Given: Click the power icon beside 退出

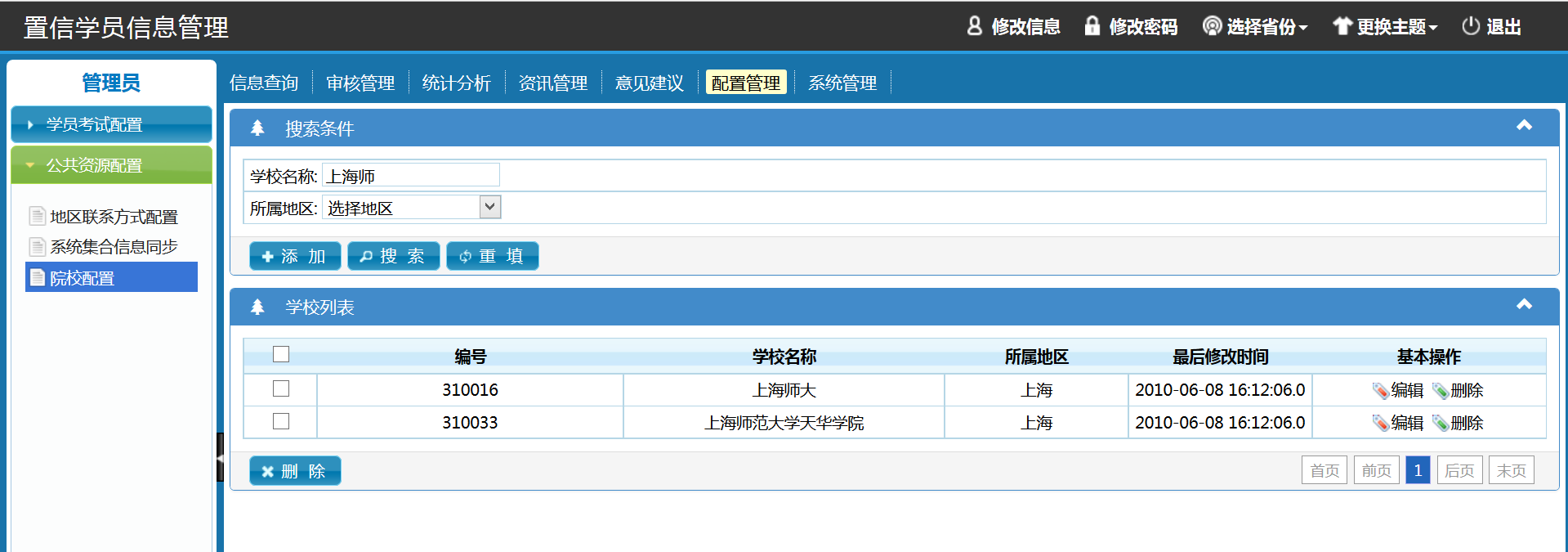Looking at the screenshot, I should [x=1471, y=26].
